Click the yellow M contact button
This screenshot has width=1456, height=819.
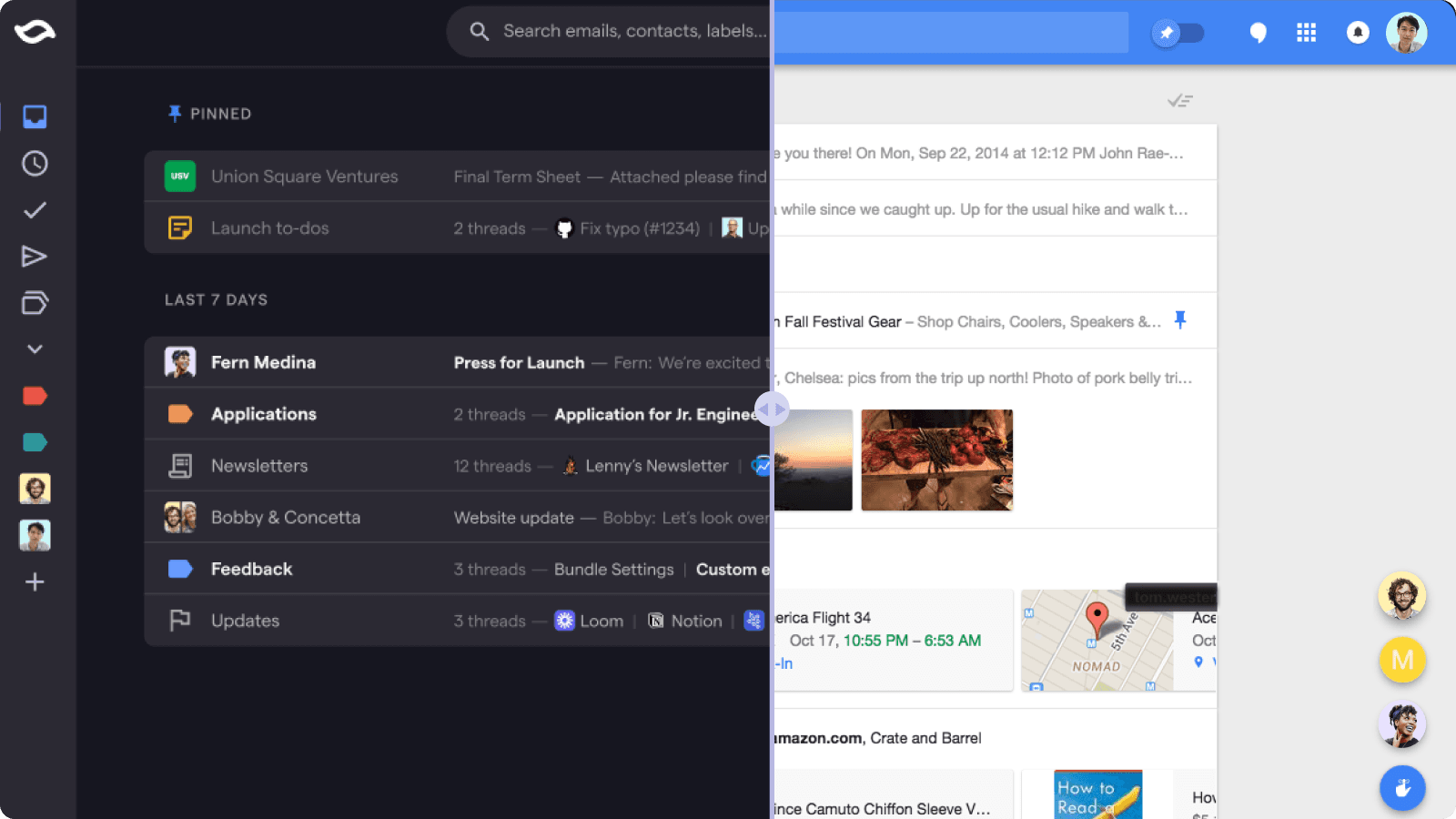point(1401,660)
